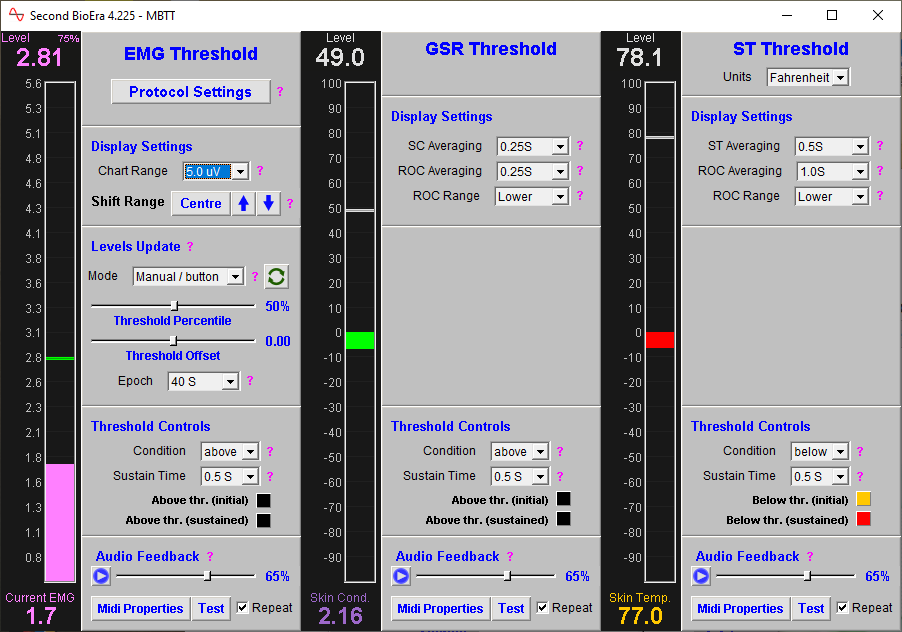Click the help icon beside SC Averaging
Viewport: 902px width, 632px height.
[579, 146]
